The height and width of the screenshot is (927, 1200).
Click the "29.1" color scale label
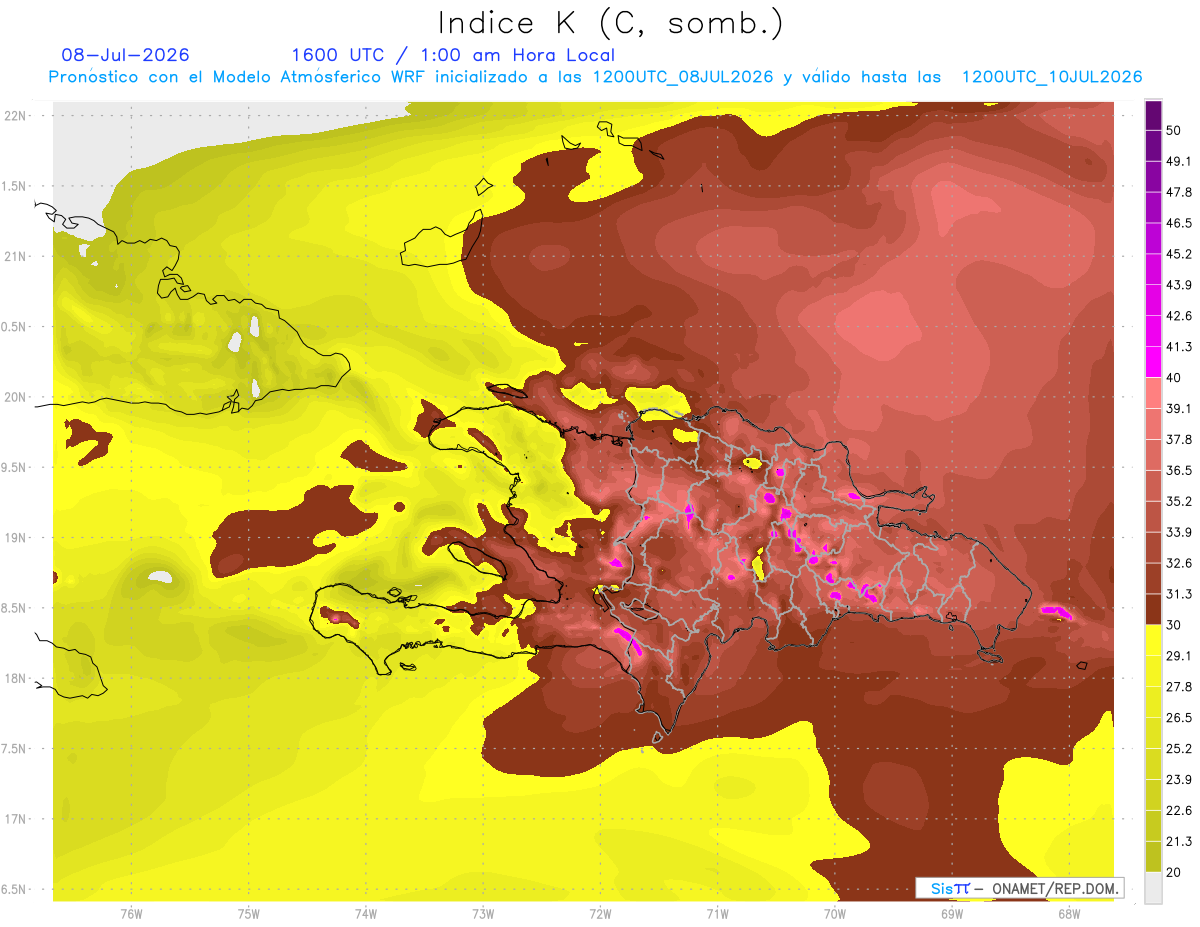(x=1179, y=655)
